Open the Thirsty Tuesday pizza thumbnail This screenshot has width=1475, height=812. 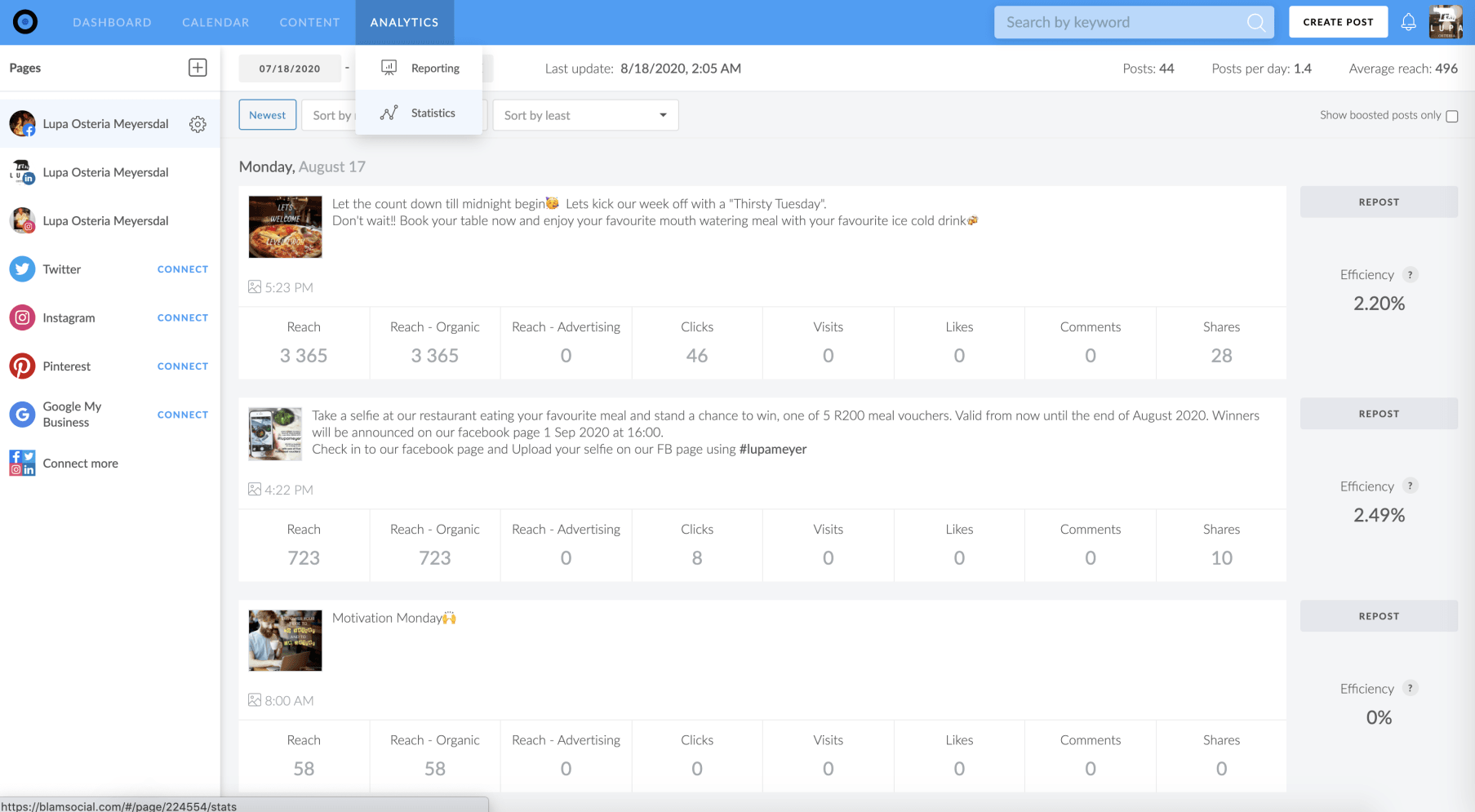(x=285, y=227)
